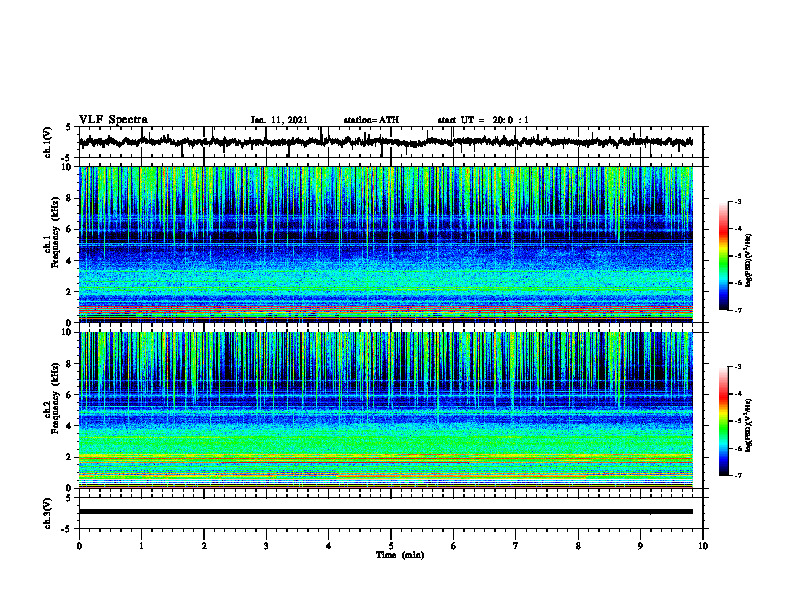Click the "0" tick on the time axis
The image size is (792, 612).
[79, 546]
